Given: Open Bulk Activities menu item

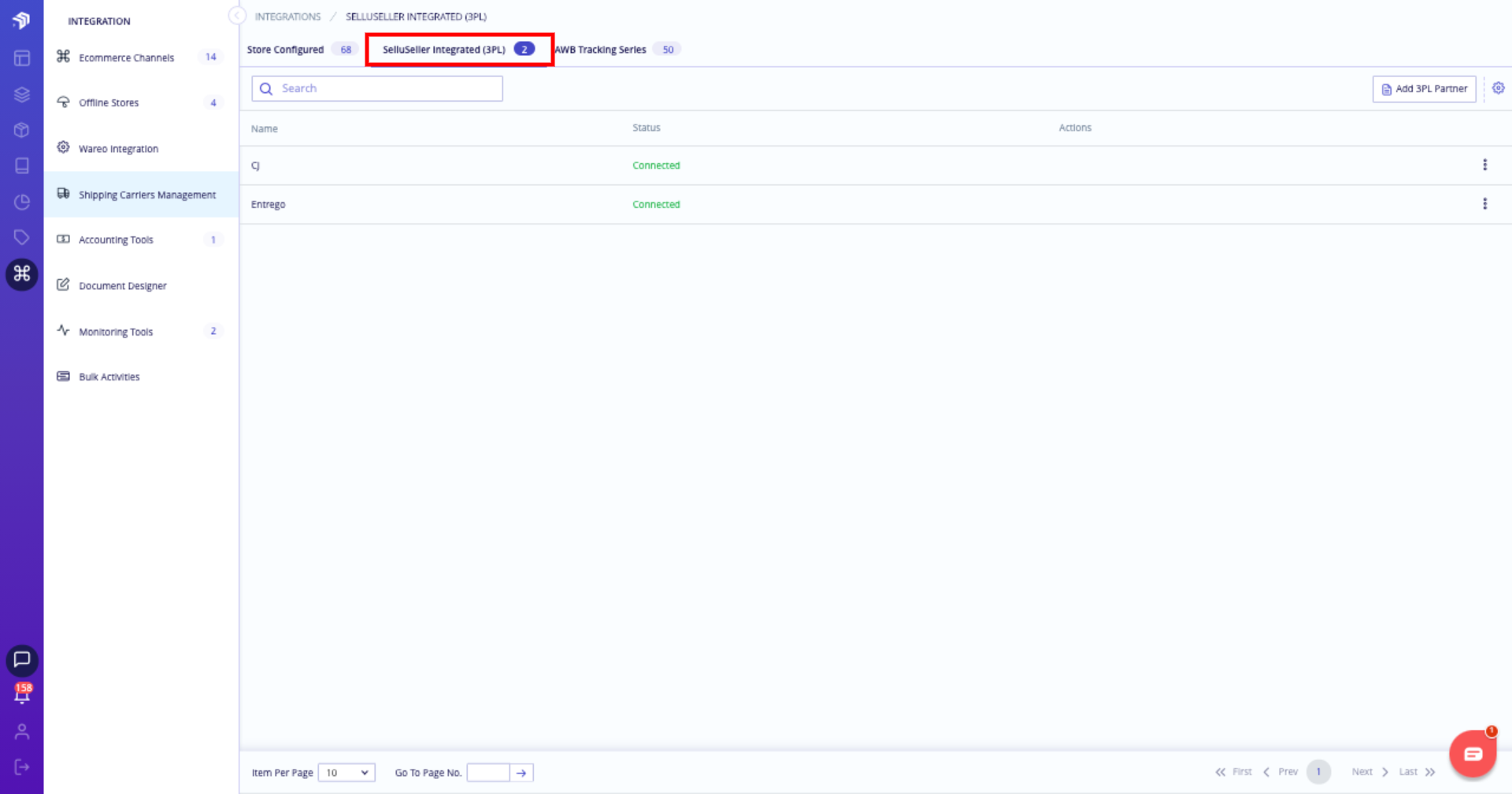Looking at the screenshot, I should click(x=141, y=377).
